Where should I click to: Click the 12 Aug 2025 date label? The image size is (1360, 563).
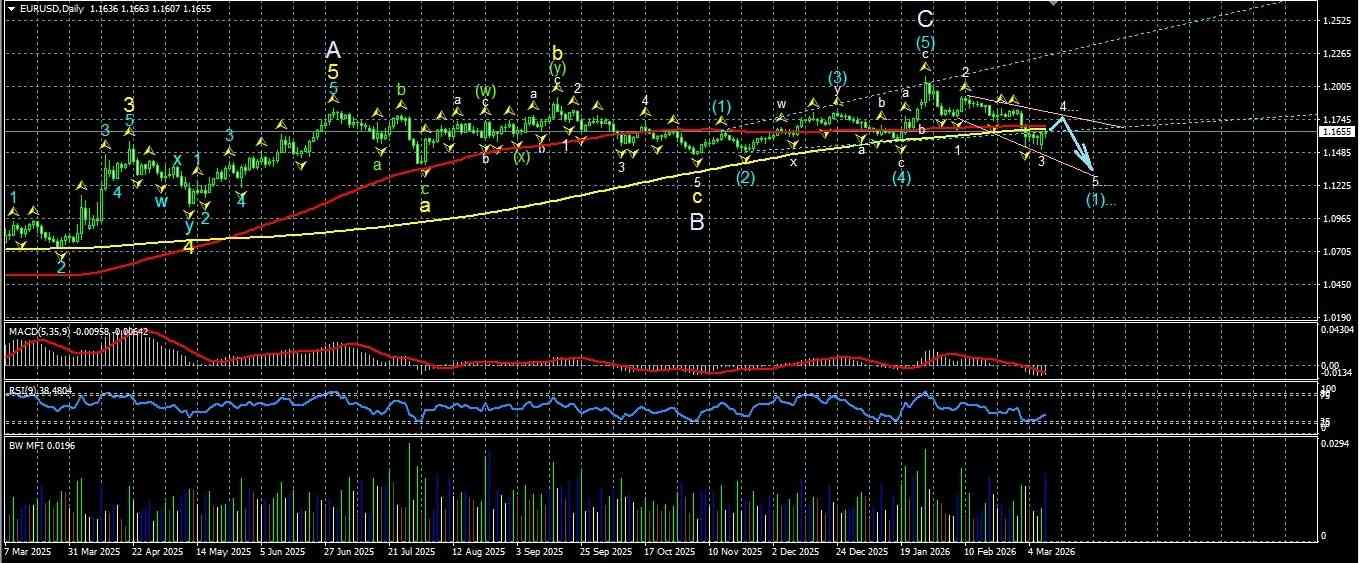(x=478, y=551)
